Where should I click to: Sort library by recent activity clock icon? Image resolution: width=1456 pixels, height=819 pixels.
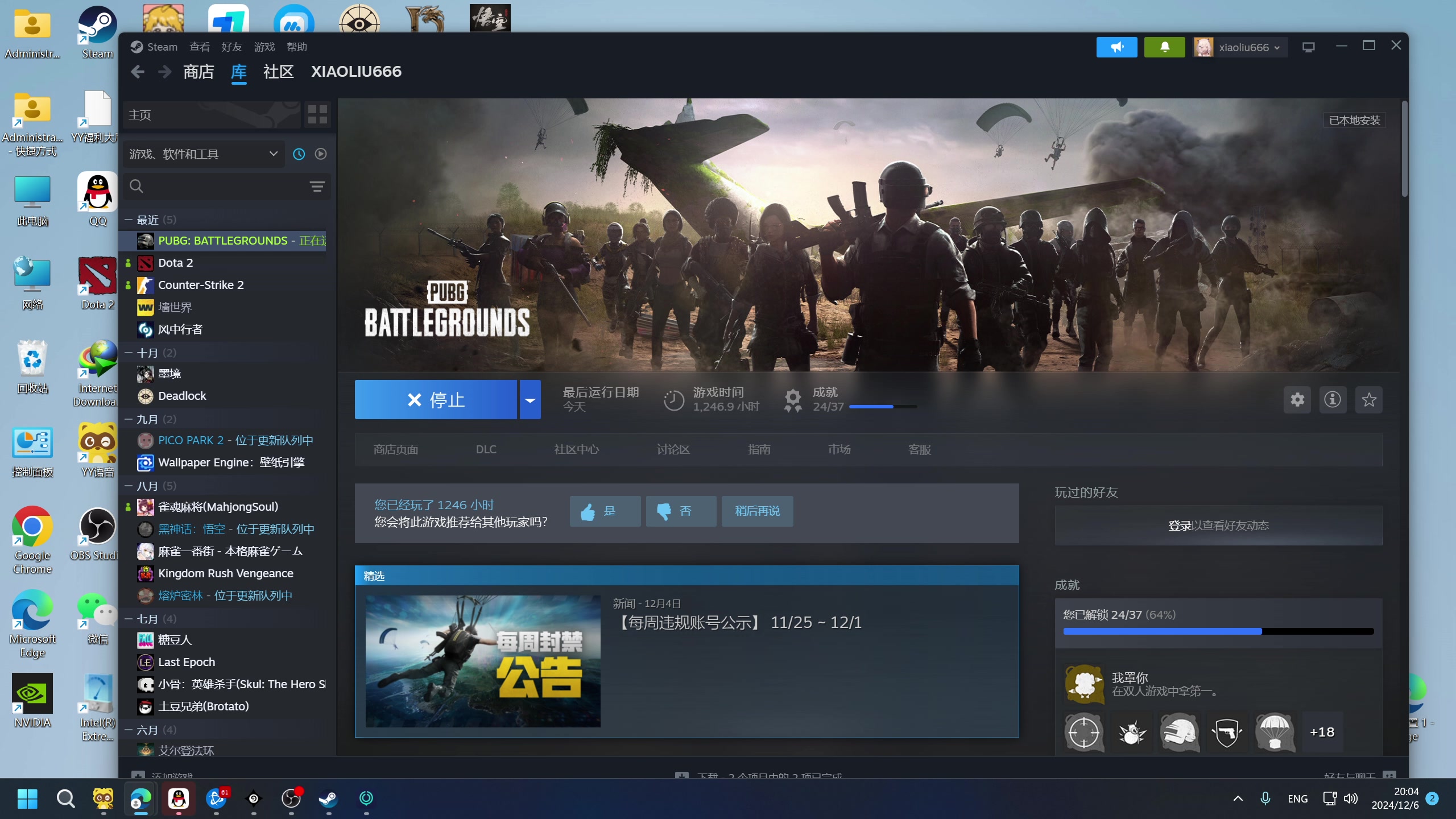[x=299, y=154]
